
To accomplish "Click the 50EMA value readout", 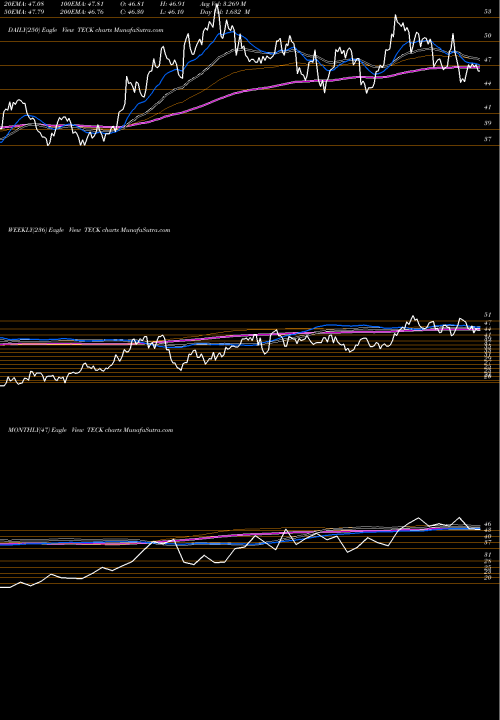I will pyautogui.click(x=23, y=12).
